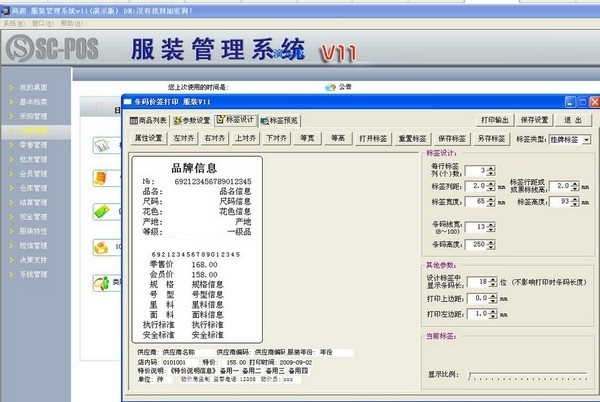The image size is (600, 402).
Task: Switch to the 参数设置 tab
Action: coord(192,120)
